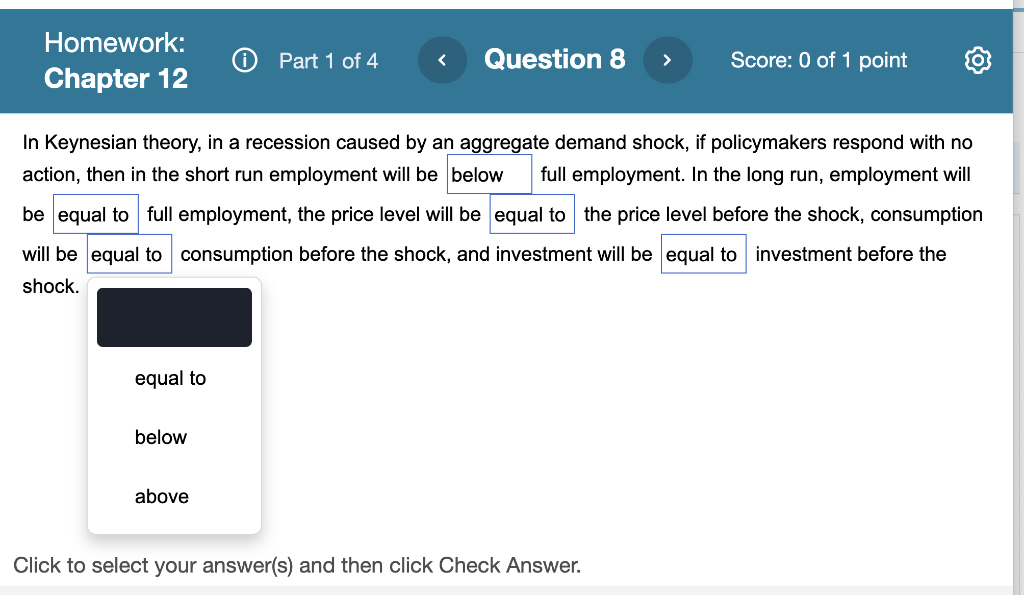Click the 'Question 8' heading
1024x595 pixels.
(x=555, y=59)
